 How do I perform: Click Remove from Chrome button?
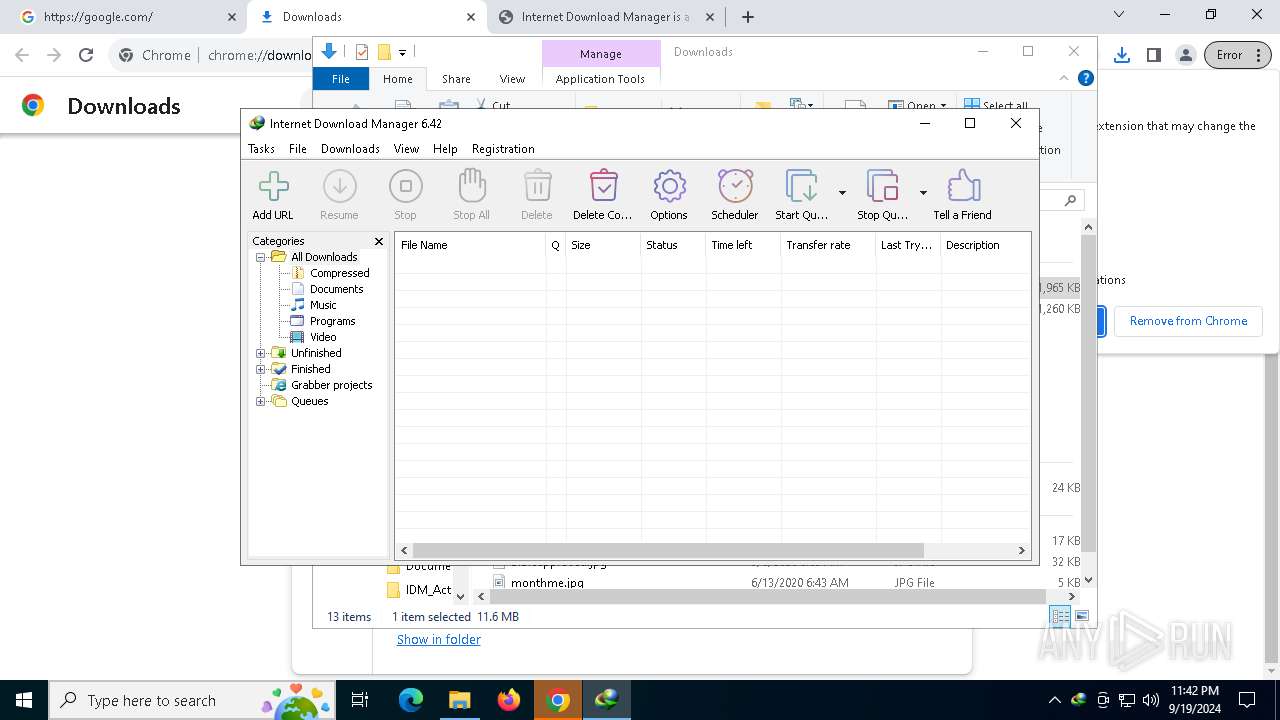pos(1188,321)
